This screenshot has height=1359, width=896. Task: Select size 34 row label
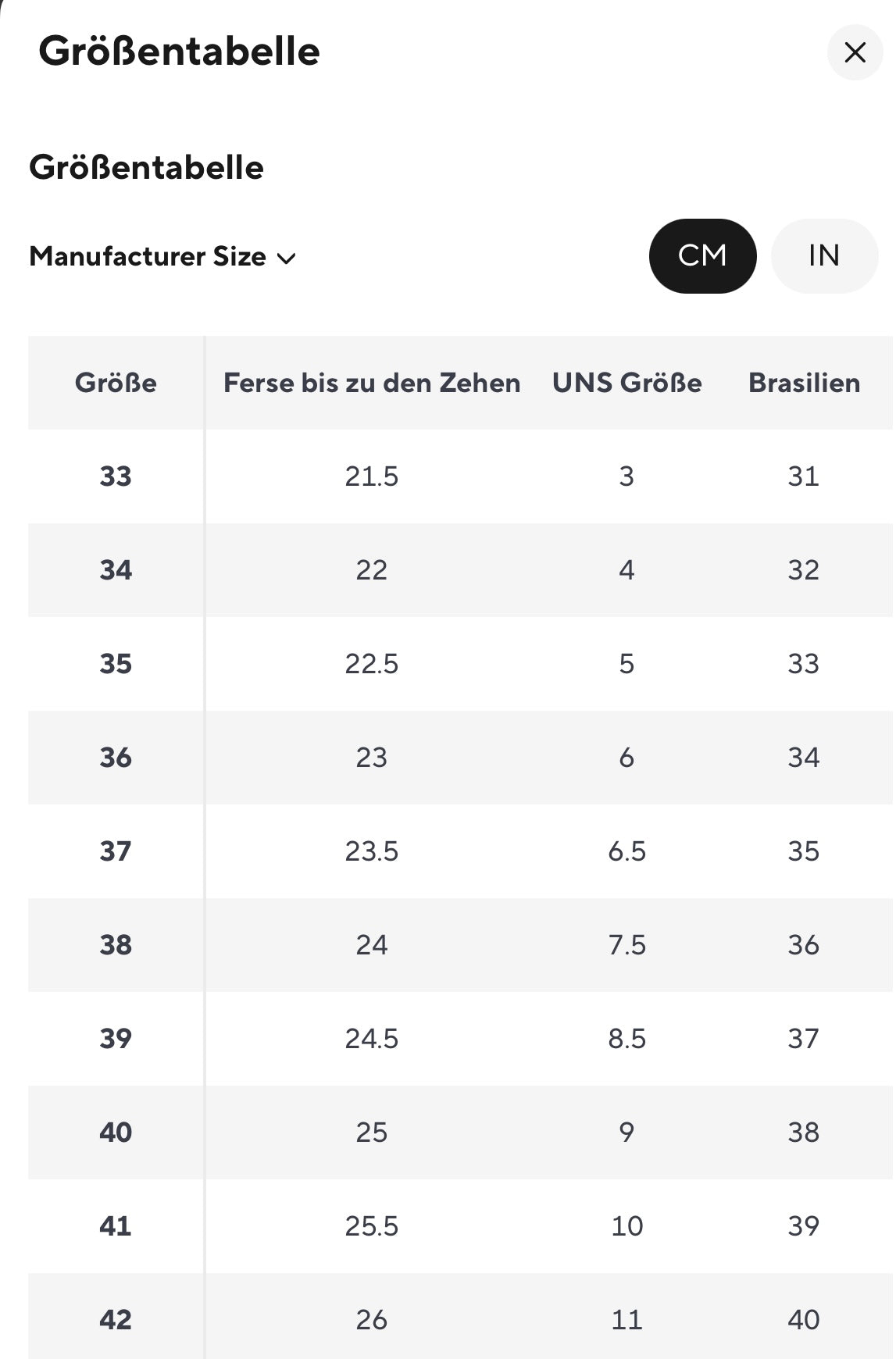(x=116, y=570)
